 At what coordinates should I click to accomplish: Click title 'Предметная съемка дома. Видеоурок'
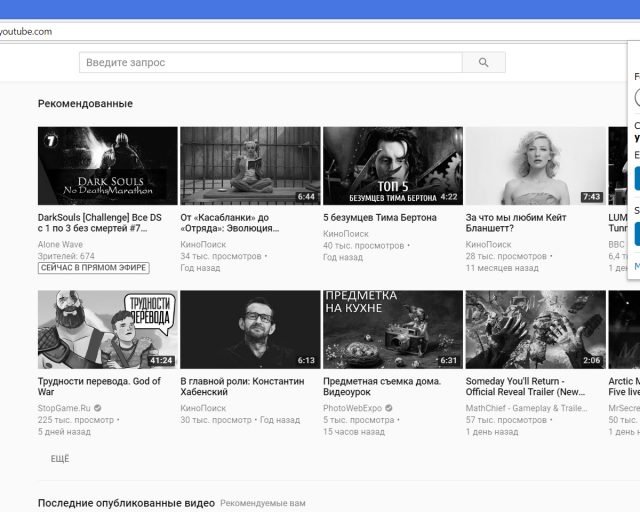pos(382,387)
